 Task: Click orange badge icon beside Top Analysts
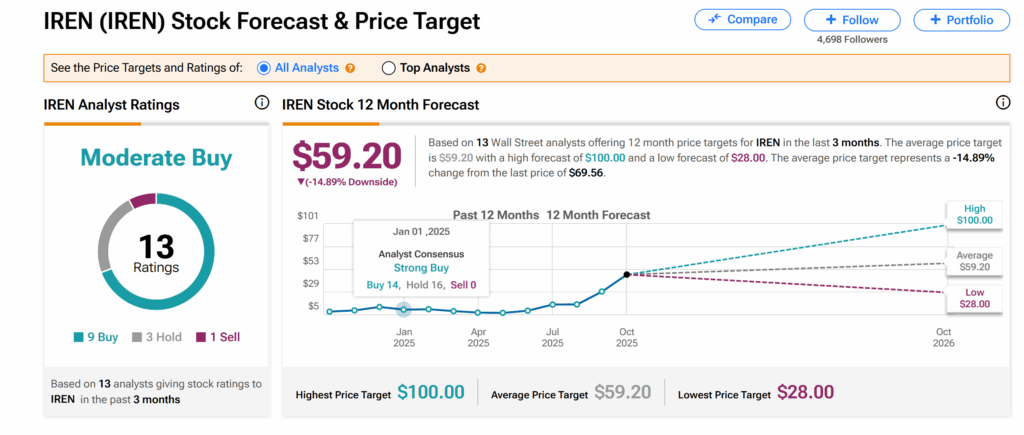[481, 68]
